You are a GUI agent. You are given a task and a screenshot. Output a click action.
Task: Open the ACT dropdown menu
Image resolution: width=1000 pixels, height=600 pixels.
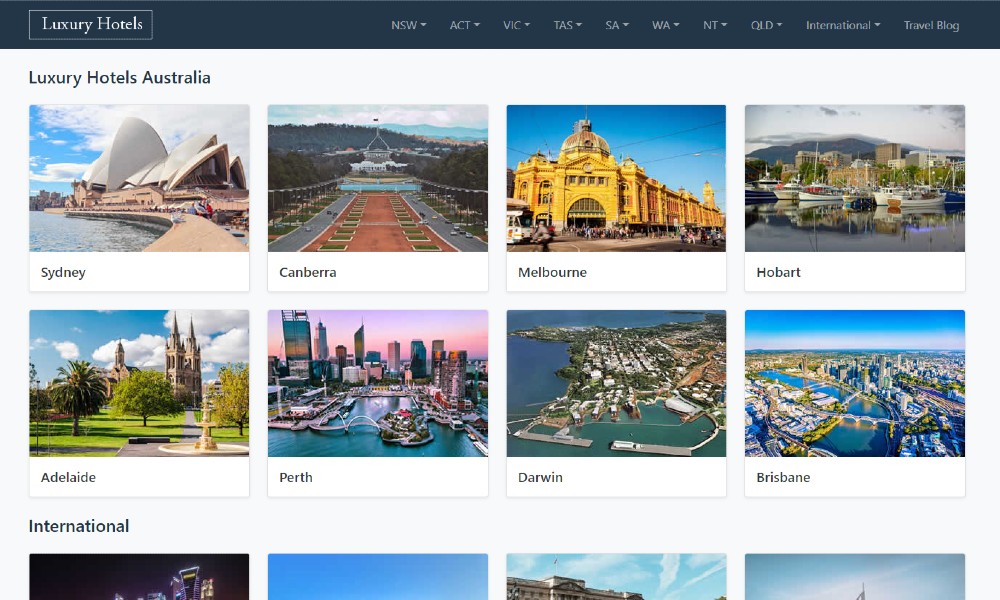pyautogui.click(x=464, y=26)
